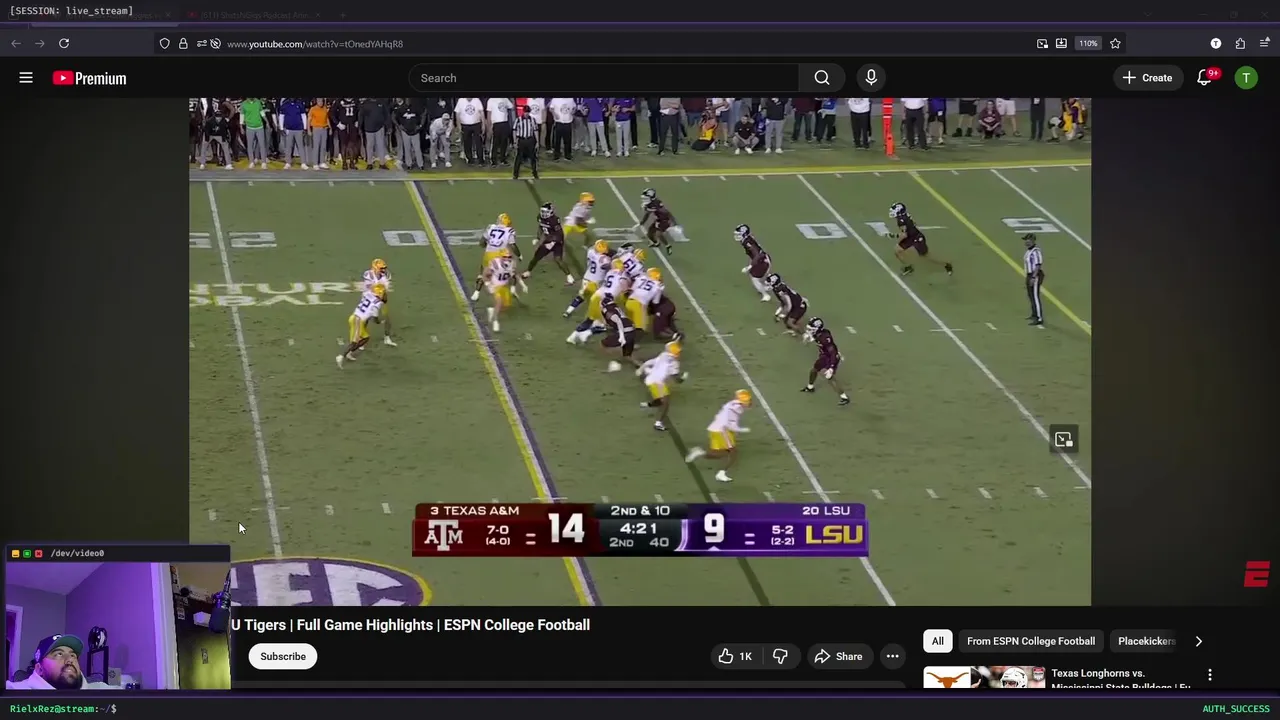Open the three-dot menu for Texas Longhorns video
The image size is (1280, 720).
(1209, 675)
